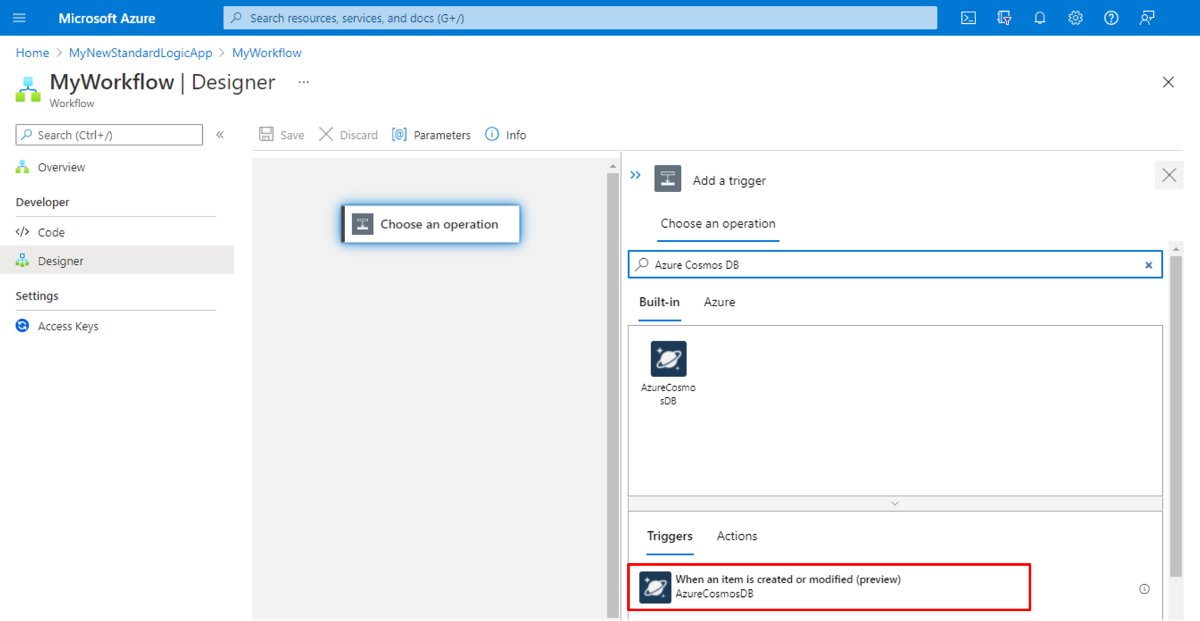Image resolution: width=1200 pixels, height=621 pixels.
Task: Click the Save toolbar button
Action: 281,135
